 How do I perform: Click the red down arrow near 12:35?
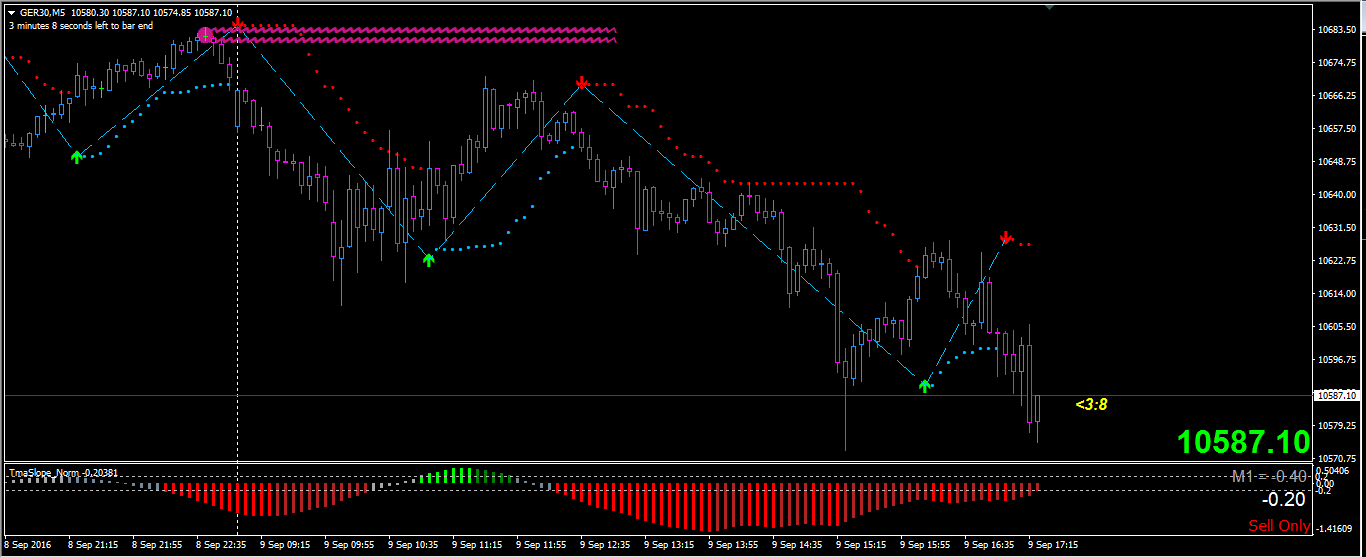click(581, 82)
